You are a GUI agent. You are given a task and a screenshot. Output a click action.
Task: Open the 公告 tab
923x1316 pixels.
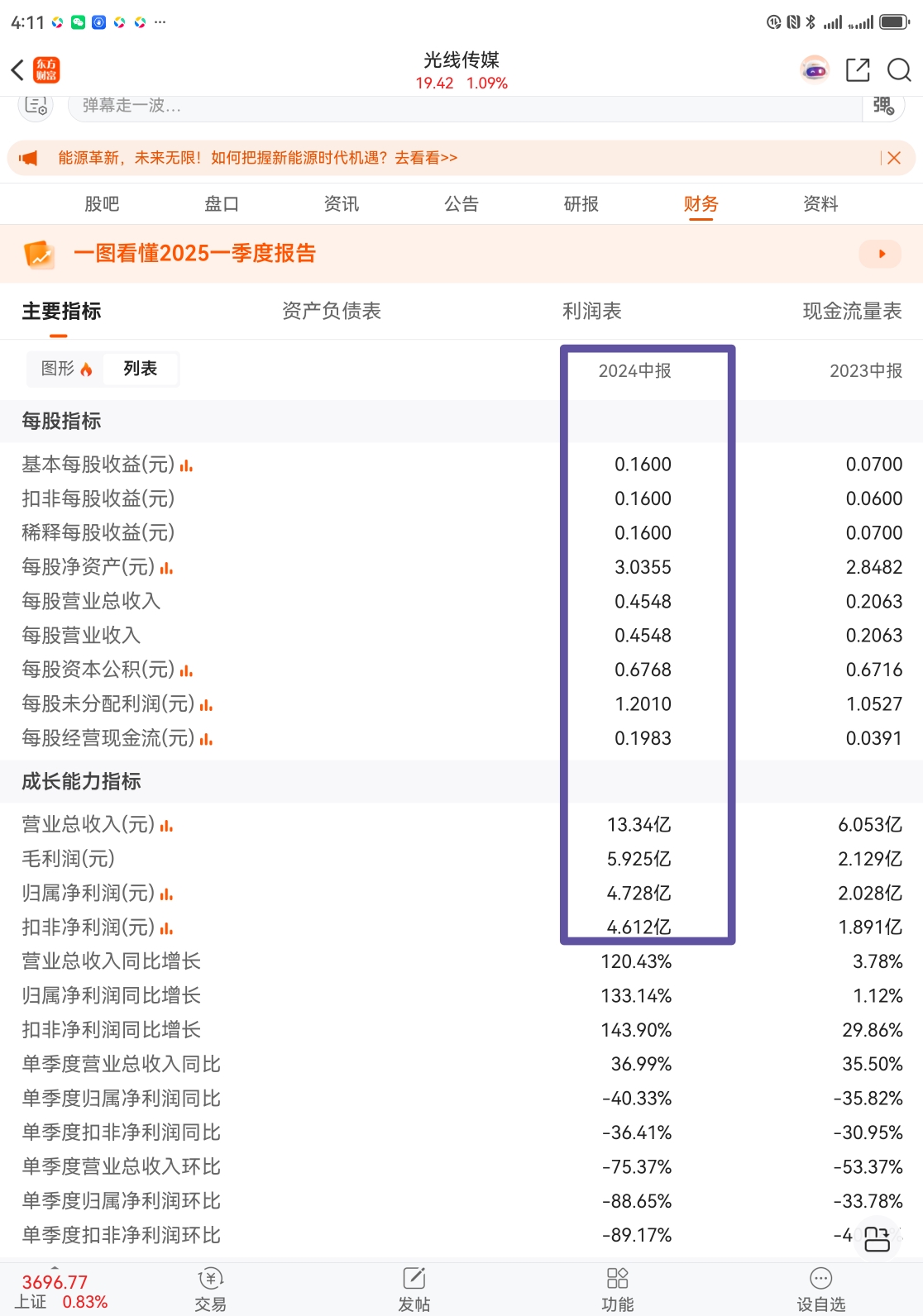[x=461, y=204]
